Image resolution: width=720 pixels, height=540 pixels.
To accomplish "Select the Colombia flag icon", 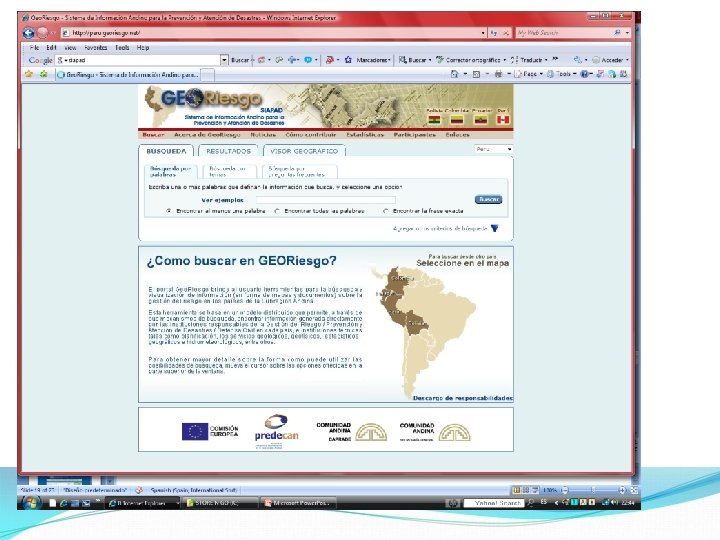I will 457,120.
